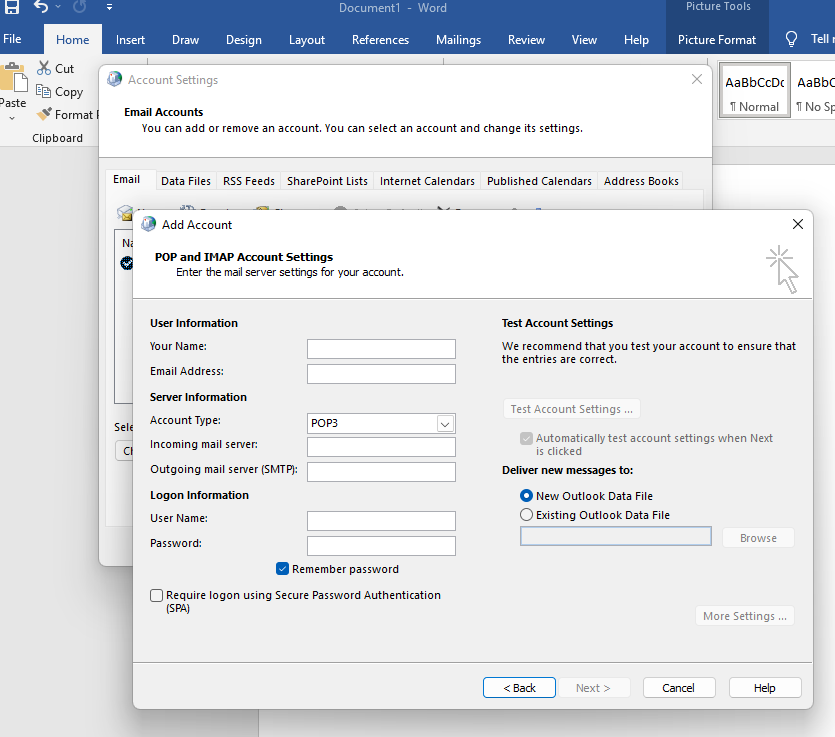This screenshot has width=835, height=737.
Task: Cancel the Add Account dialog
Action: pos(678,687)
